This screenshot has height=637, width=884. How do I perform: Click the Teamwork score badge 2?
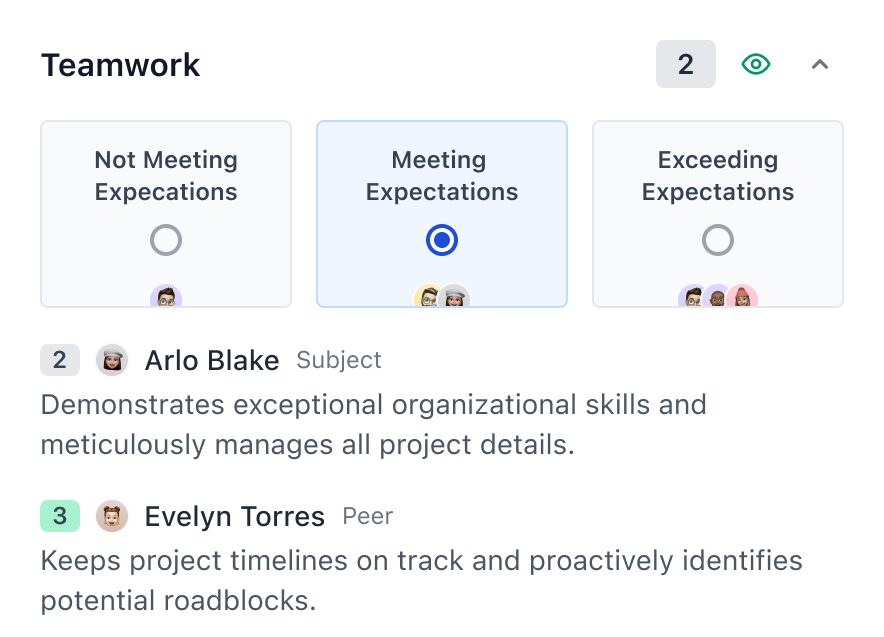pos(685,65)
